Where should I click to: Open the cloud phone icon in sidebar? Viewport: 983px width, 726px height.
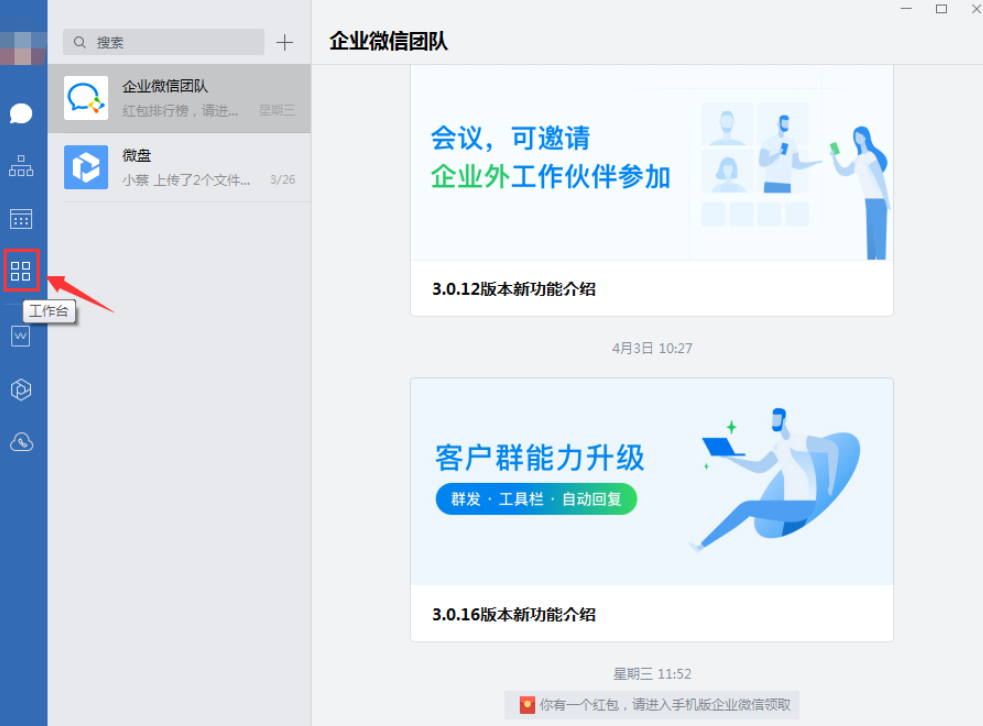[21, 442]
